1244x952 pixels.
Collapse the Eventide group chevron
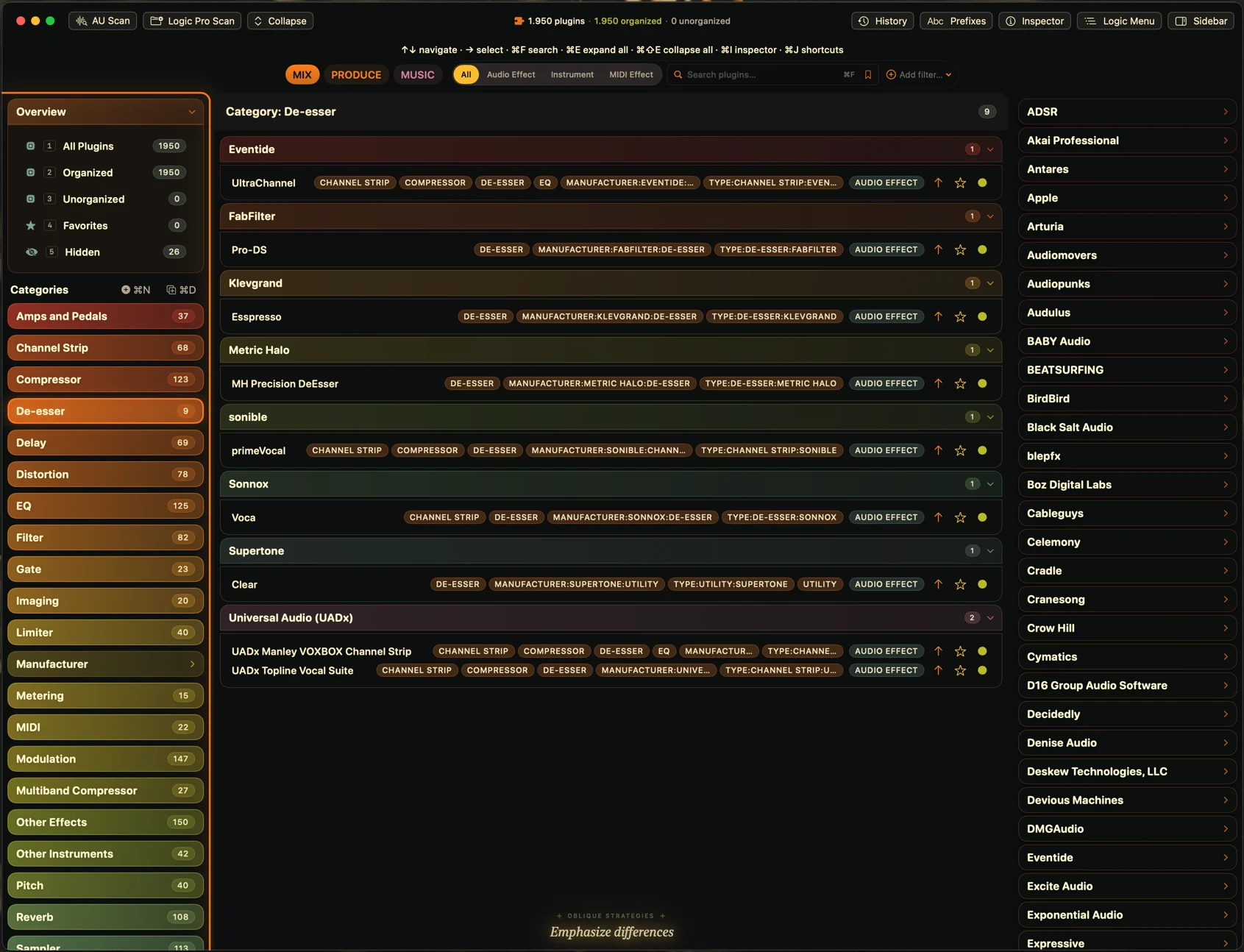(x=990, y=149)
